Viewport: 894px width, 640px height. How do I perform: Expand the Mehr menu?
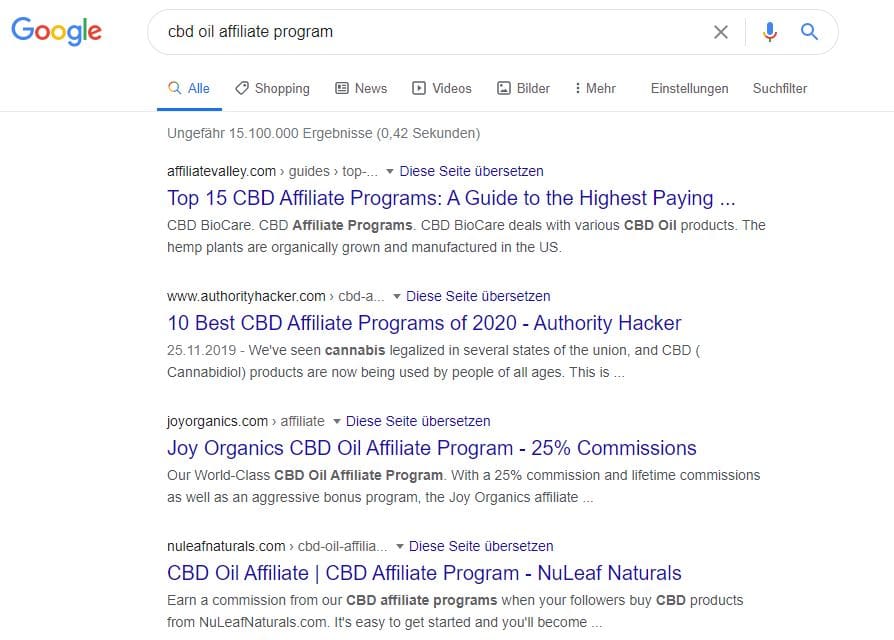pos(595,88)
